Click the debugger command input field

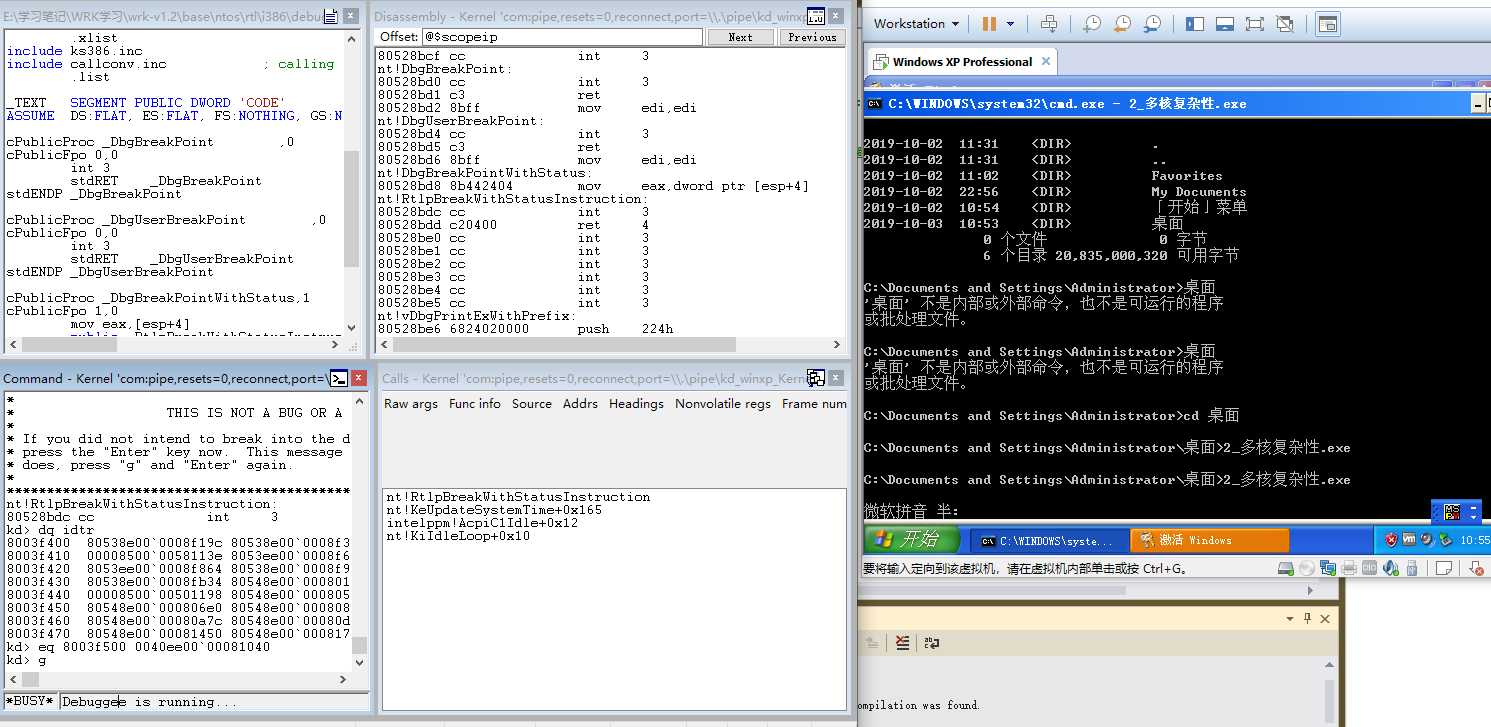pos(214,702)
